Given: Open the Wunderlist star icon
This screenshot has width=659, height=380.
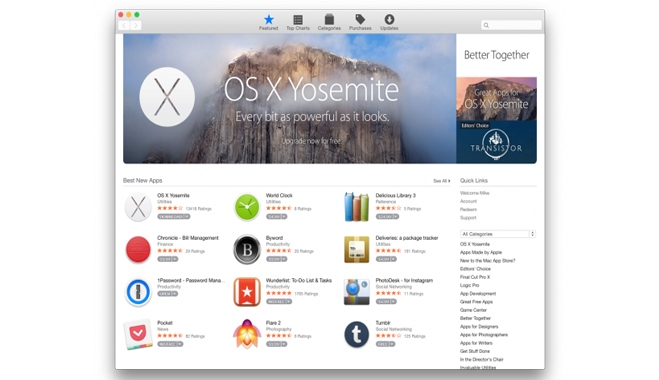Looking at the screenshot, I should (x=247, y=292).
